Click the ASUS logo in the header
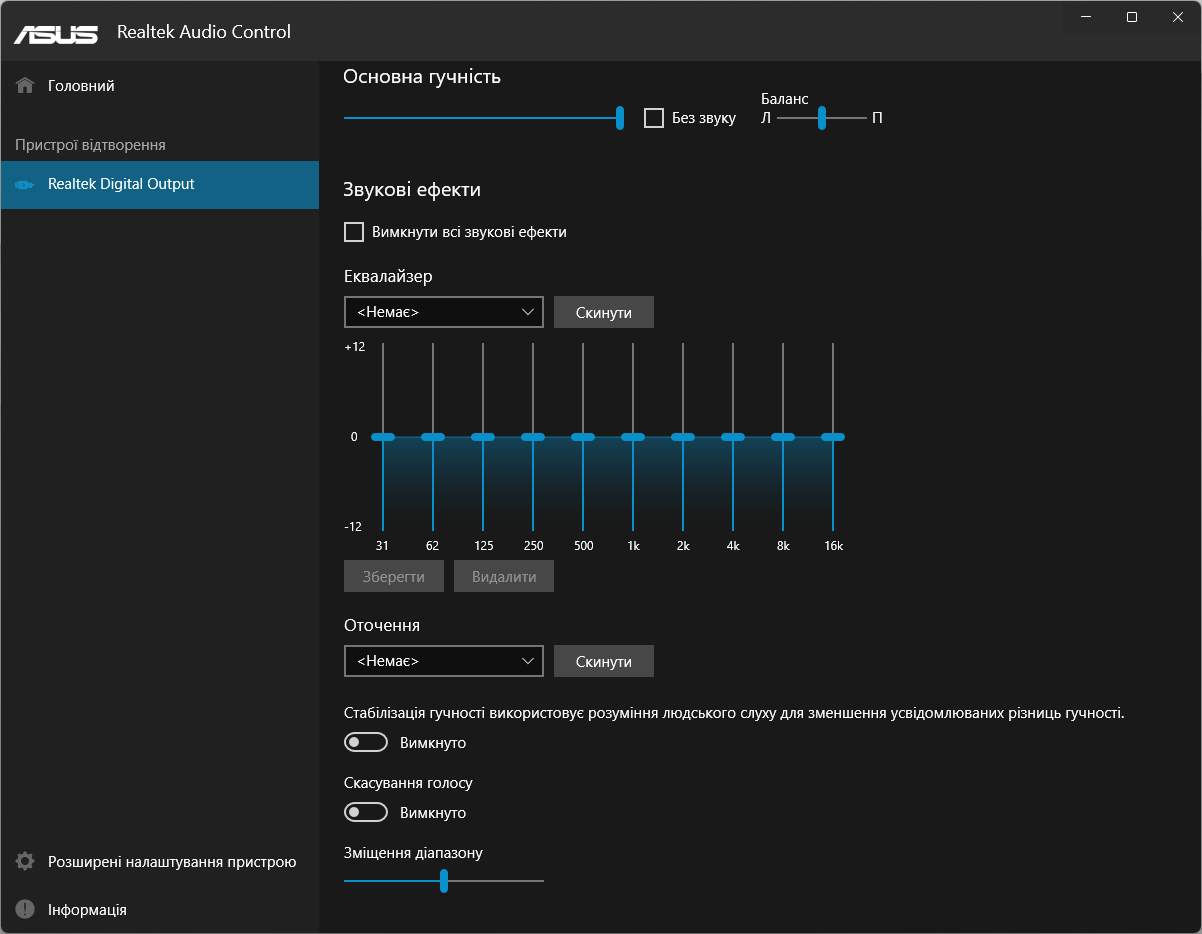 (54, 31)
